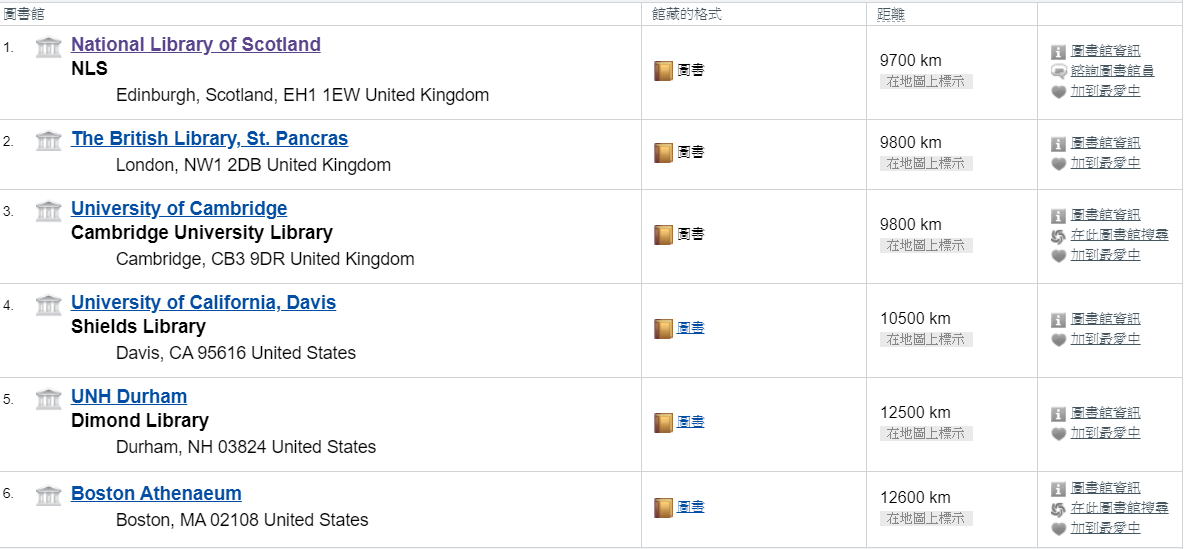Click the 在此圖書館搜尋 link for University of Cambridge
This screenshot has width=1189, height=549.
(1119, 235)
